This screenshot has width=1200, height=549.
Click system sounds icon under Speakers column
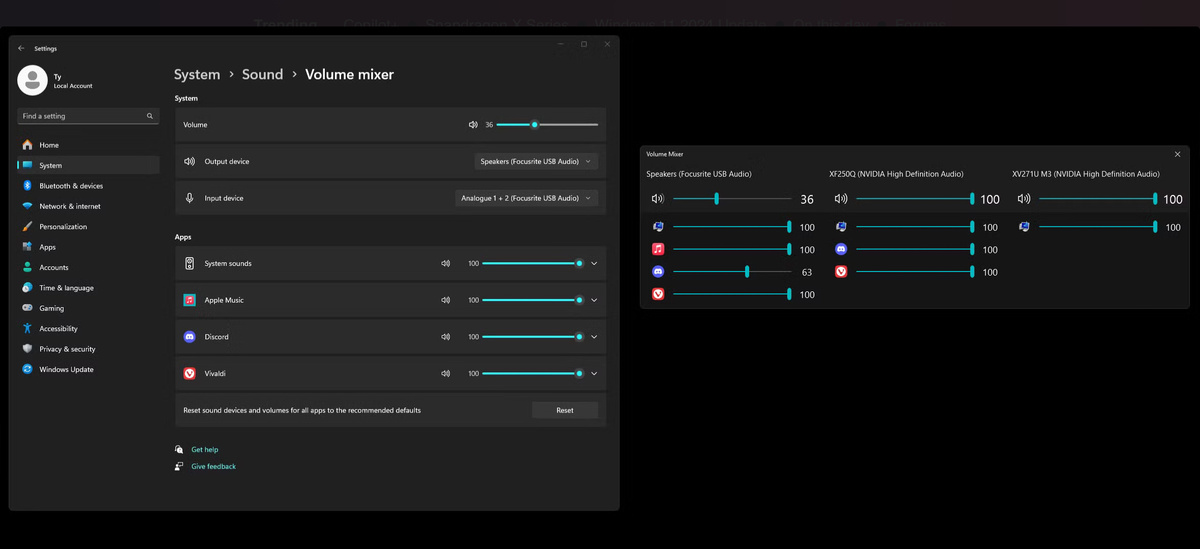click(x=658, y=227)
